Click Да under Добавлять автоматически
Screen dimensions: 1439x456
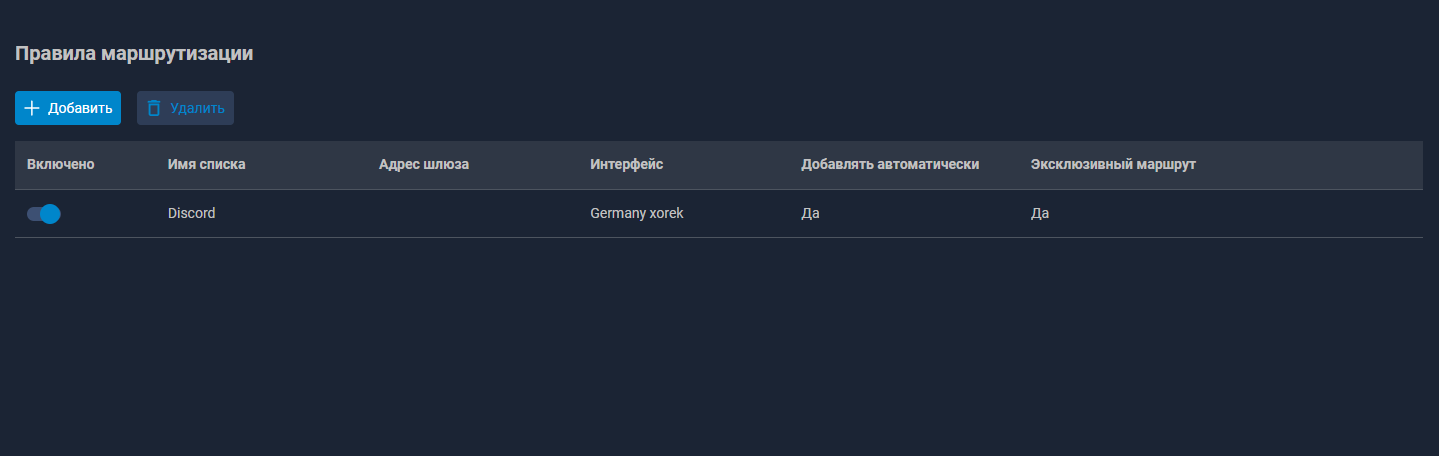(810, 213)
